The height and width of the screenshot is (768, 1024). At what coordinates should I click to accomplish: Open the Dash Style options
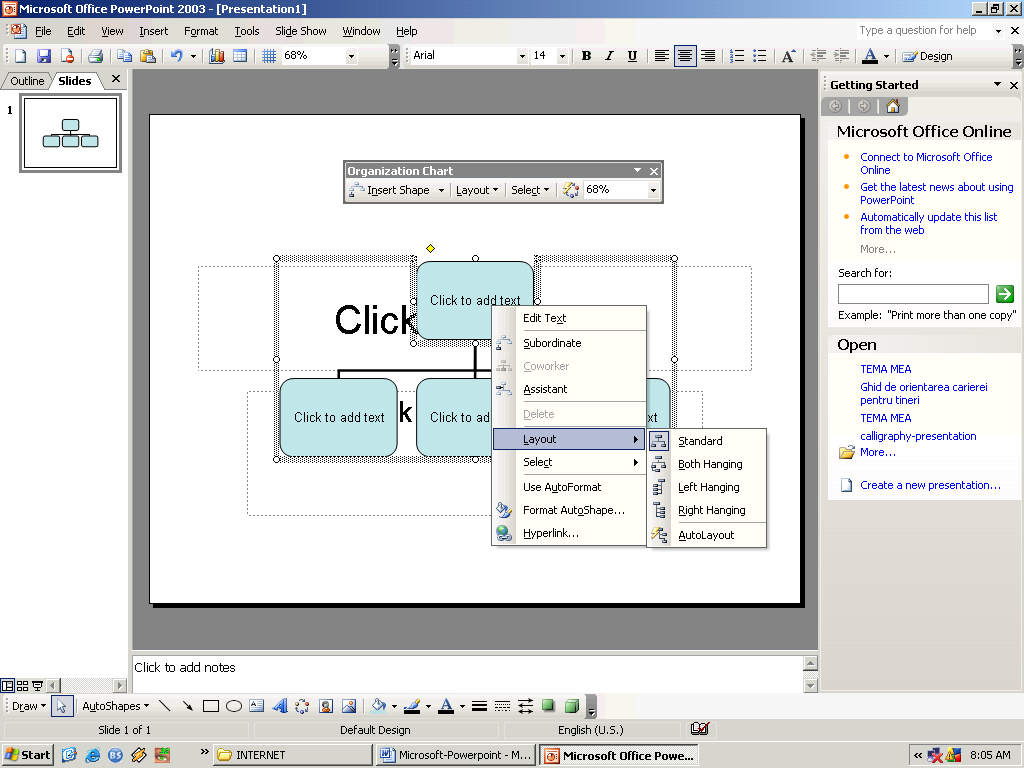502,706
